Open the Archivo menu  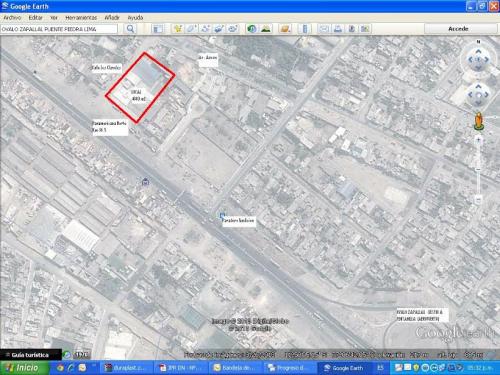click(12, 18)
